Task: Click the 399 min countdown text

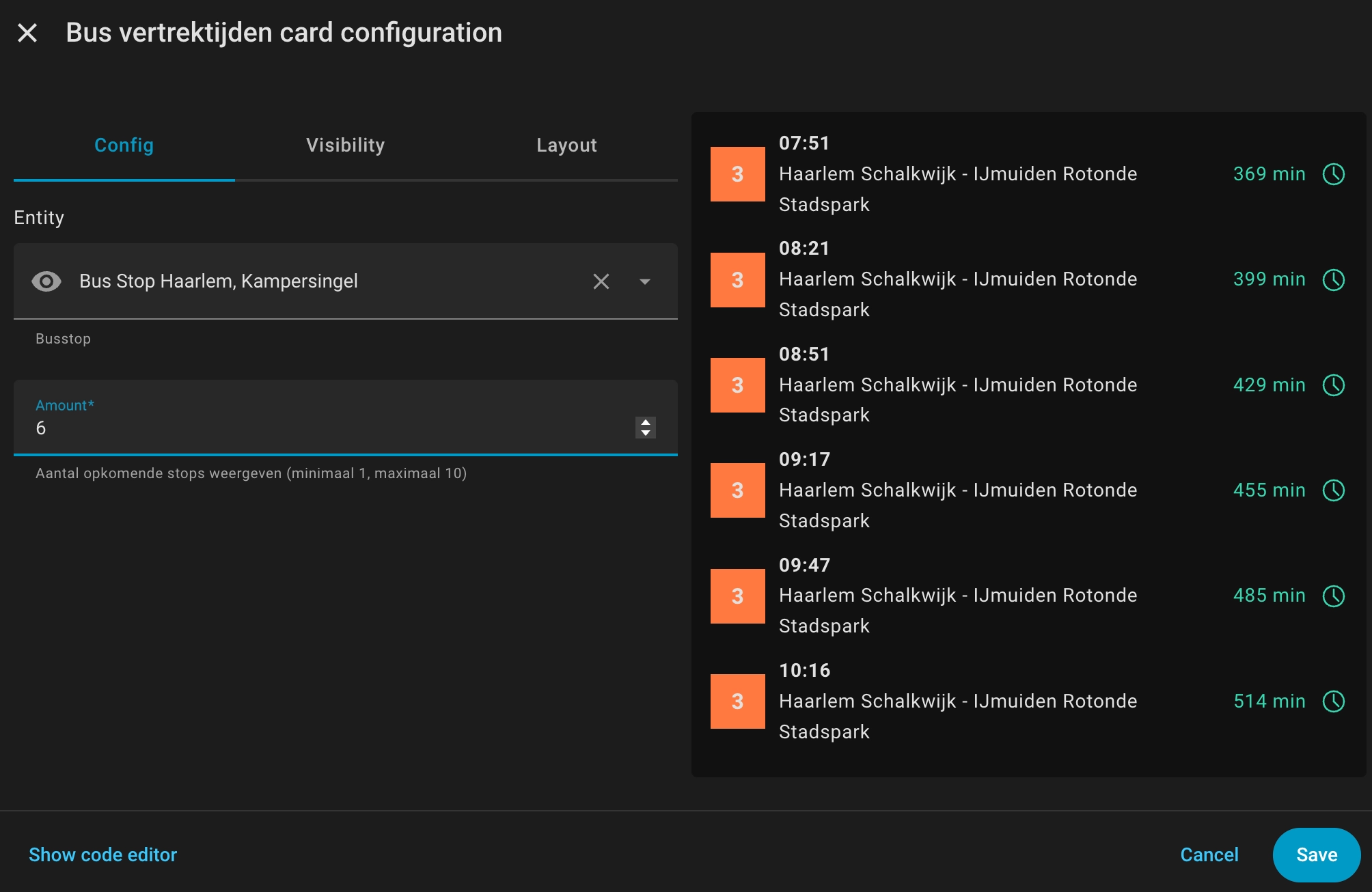Action: (x=1269, y=279)
